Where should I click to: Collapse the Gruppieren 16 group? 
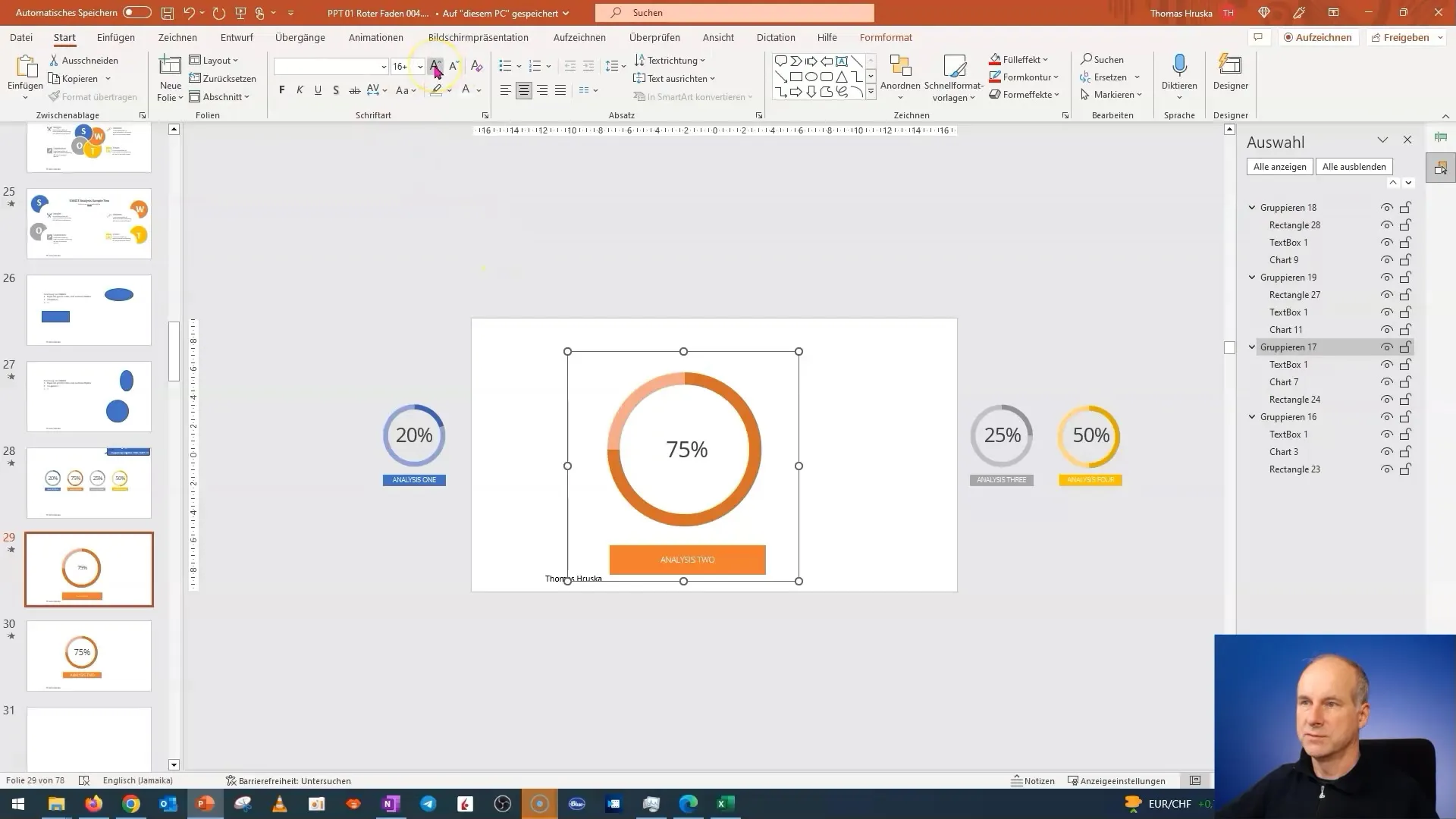coord(1252,416)
